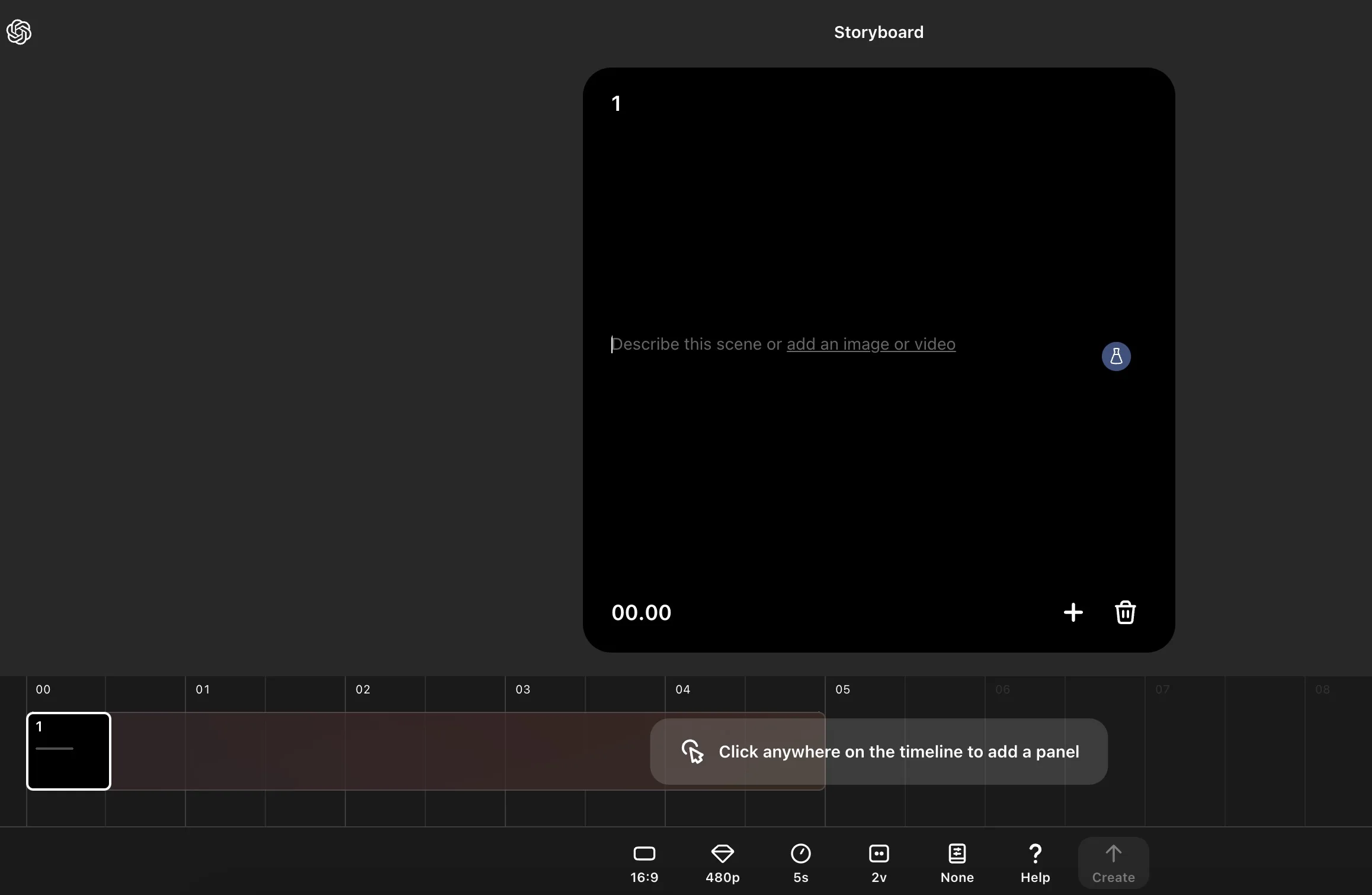Screen dimensions: 1372x895
Task: Open the Help panel icon
Action: (x=1035, y=862)
